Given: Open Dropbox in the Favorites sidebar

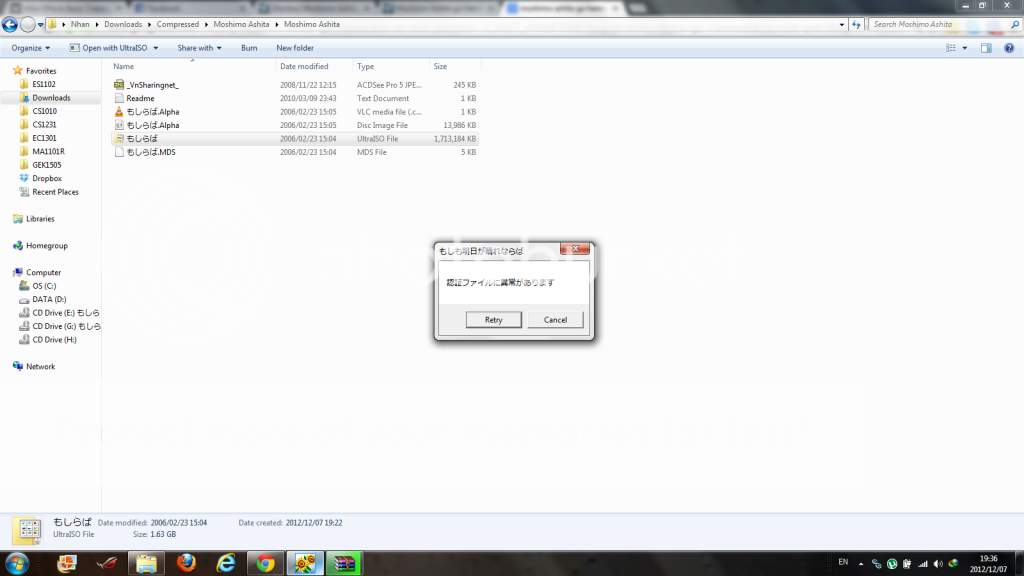Looking at the screenshot, I should tap(46, 178).
